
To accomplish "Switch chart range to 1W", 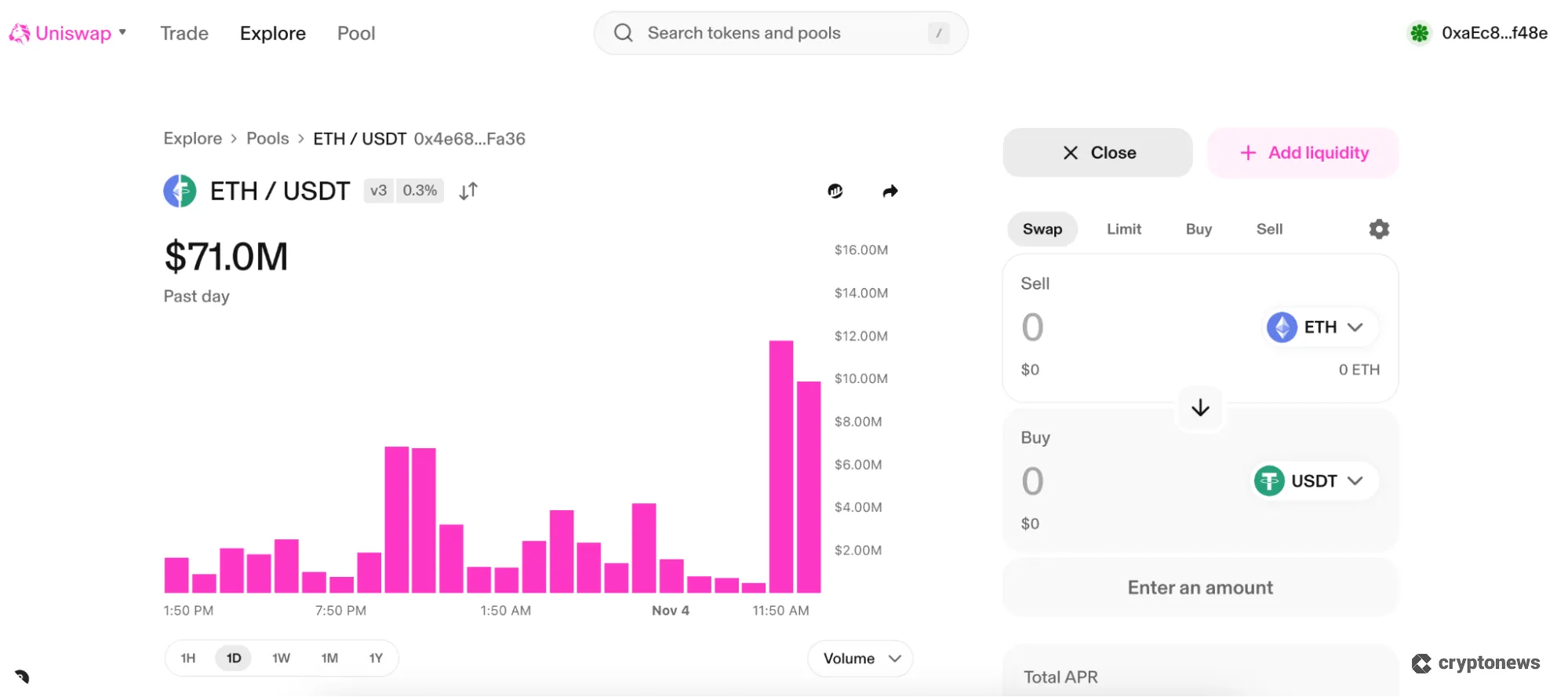I will click(x=281, y=658).
